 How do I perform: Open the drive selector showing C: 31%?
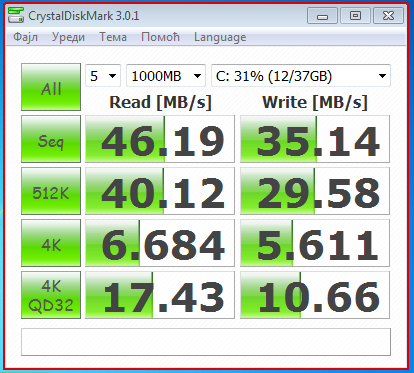click(301, 76)
